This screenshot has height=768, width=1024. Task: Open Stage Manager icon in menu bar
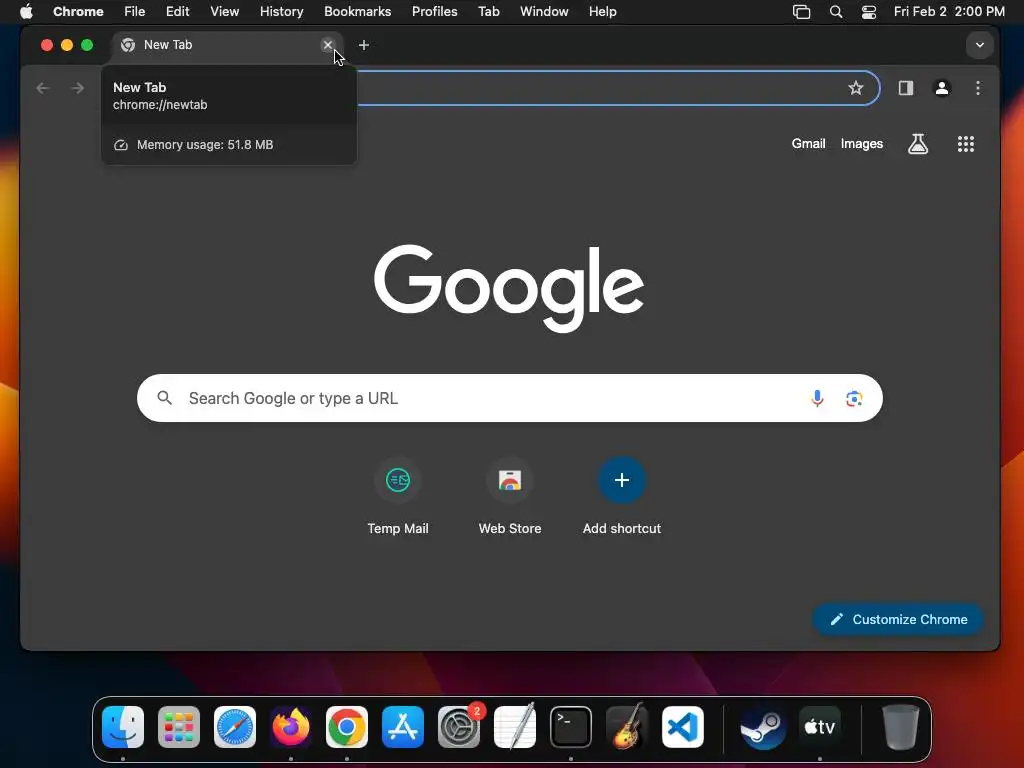[801, 12]
